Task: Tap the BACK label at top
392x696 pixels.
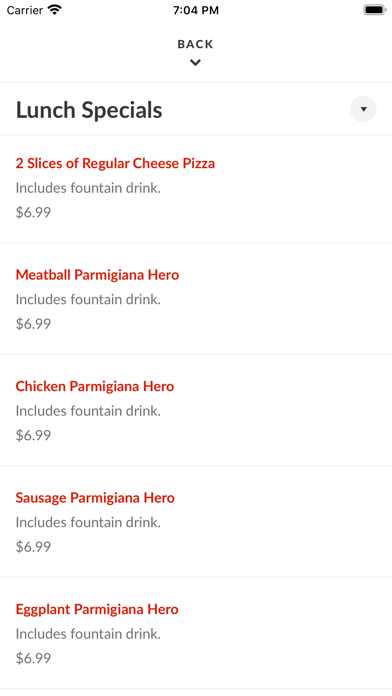Action: click(x=195, y=44)
